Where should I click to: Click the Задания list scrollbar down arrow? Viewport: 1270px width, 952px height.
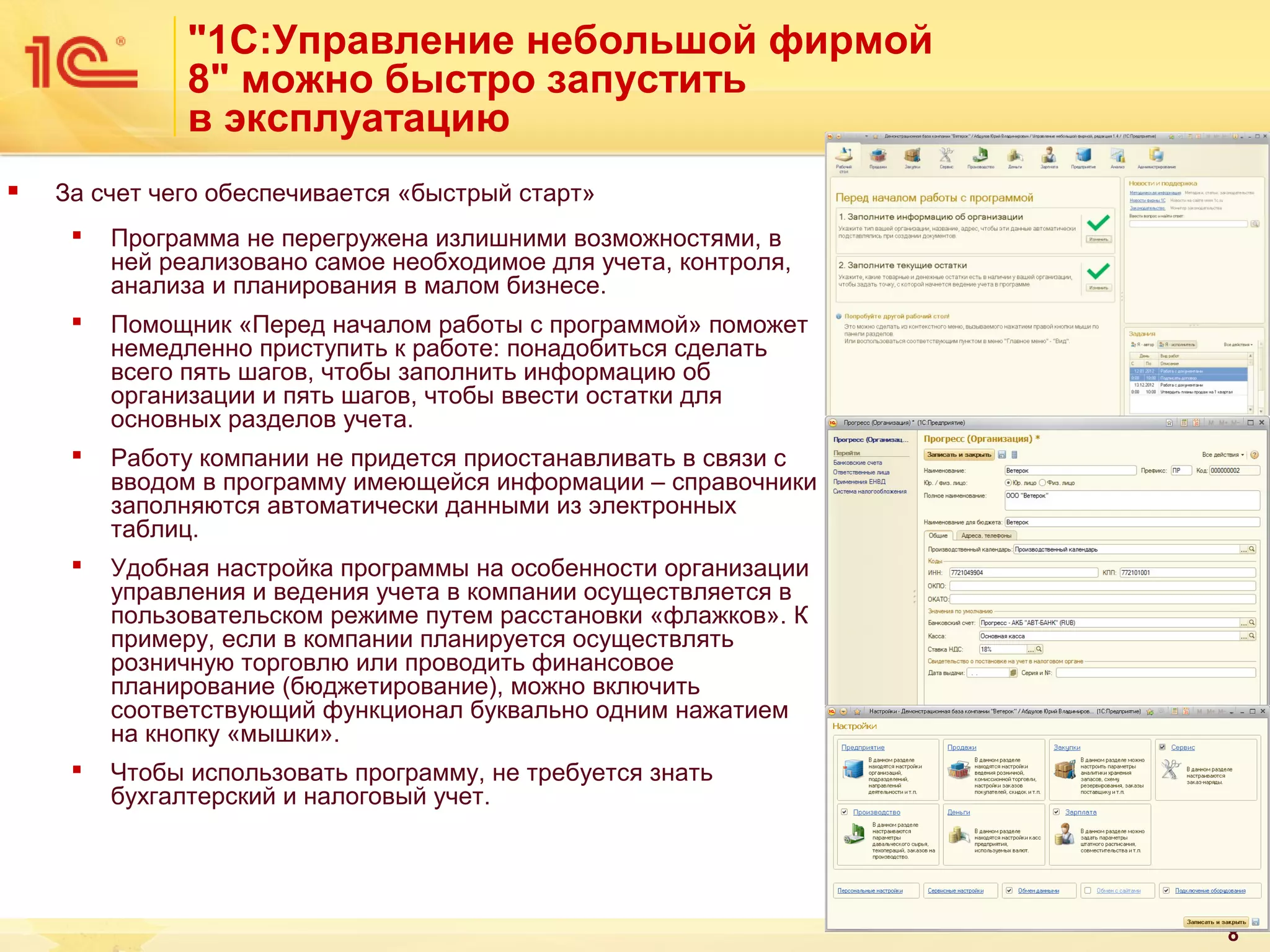pos(1250,410)
